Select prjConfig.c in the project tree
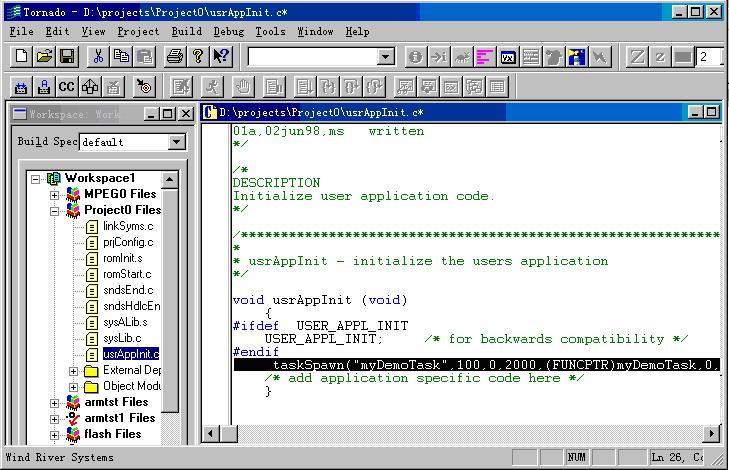729x470 pixels. point(128,242)
